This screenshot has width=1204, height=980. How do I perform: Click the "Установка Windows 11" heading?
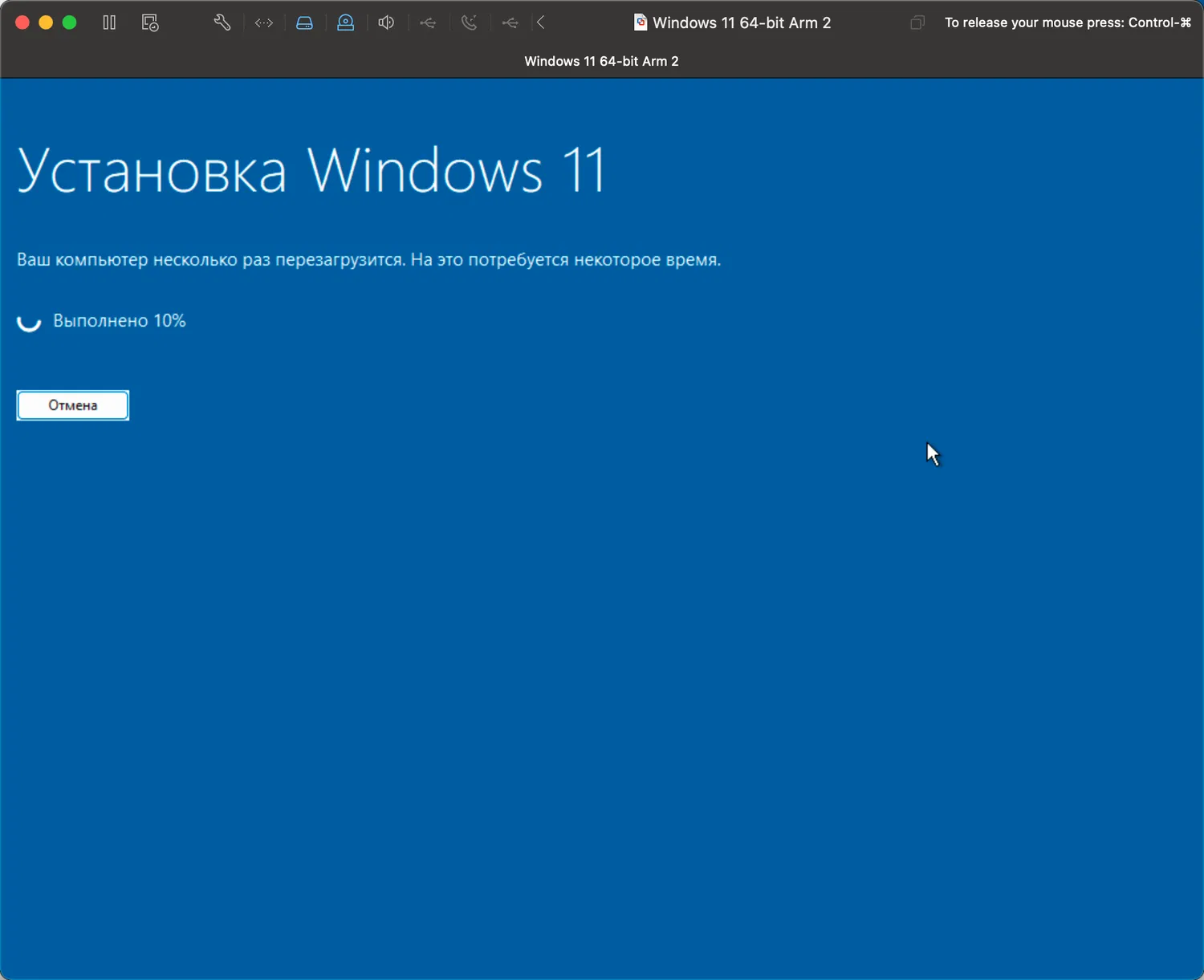coord(311,171)
